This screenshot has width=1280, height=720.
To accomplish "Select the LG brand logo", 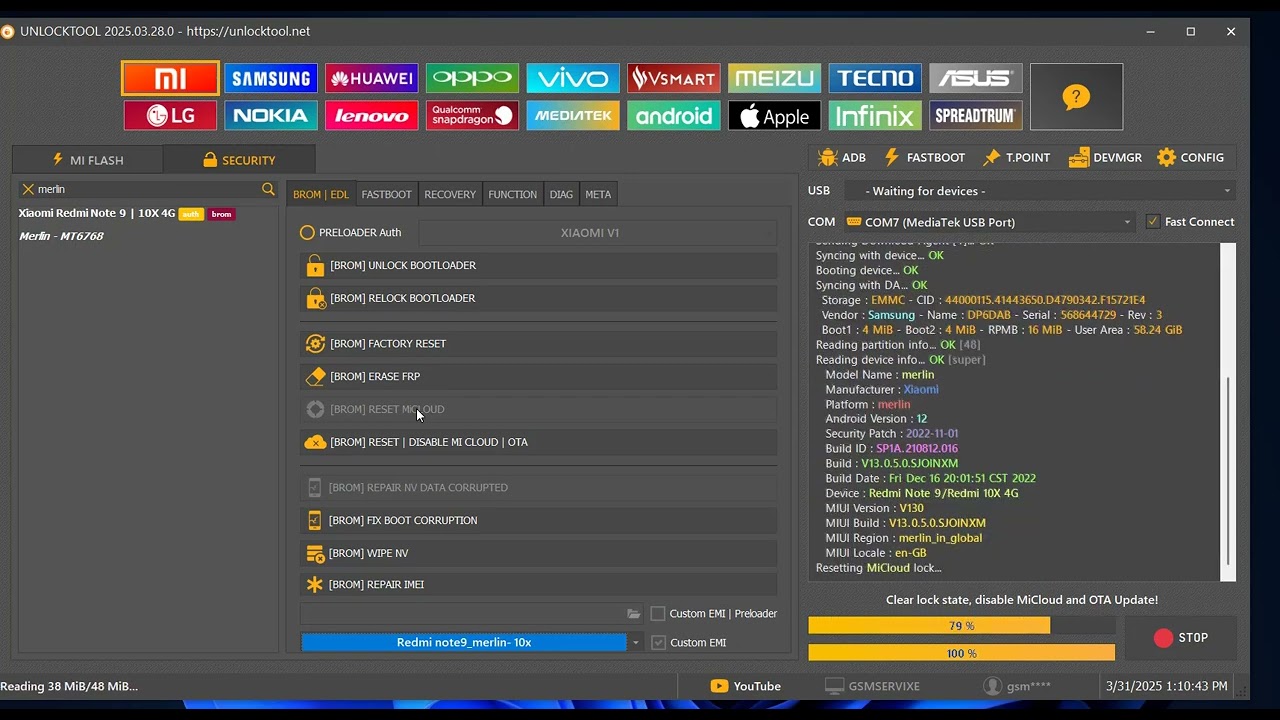I will pos(170,116).
